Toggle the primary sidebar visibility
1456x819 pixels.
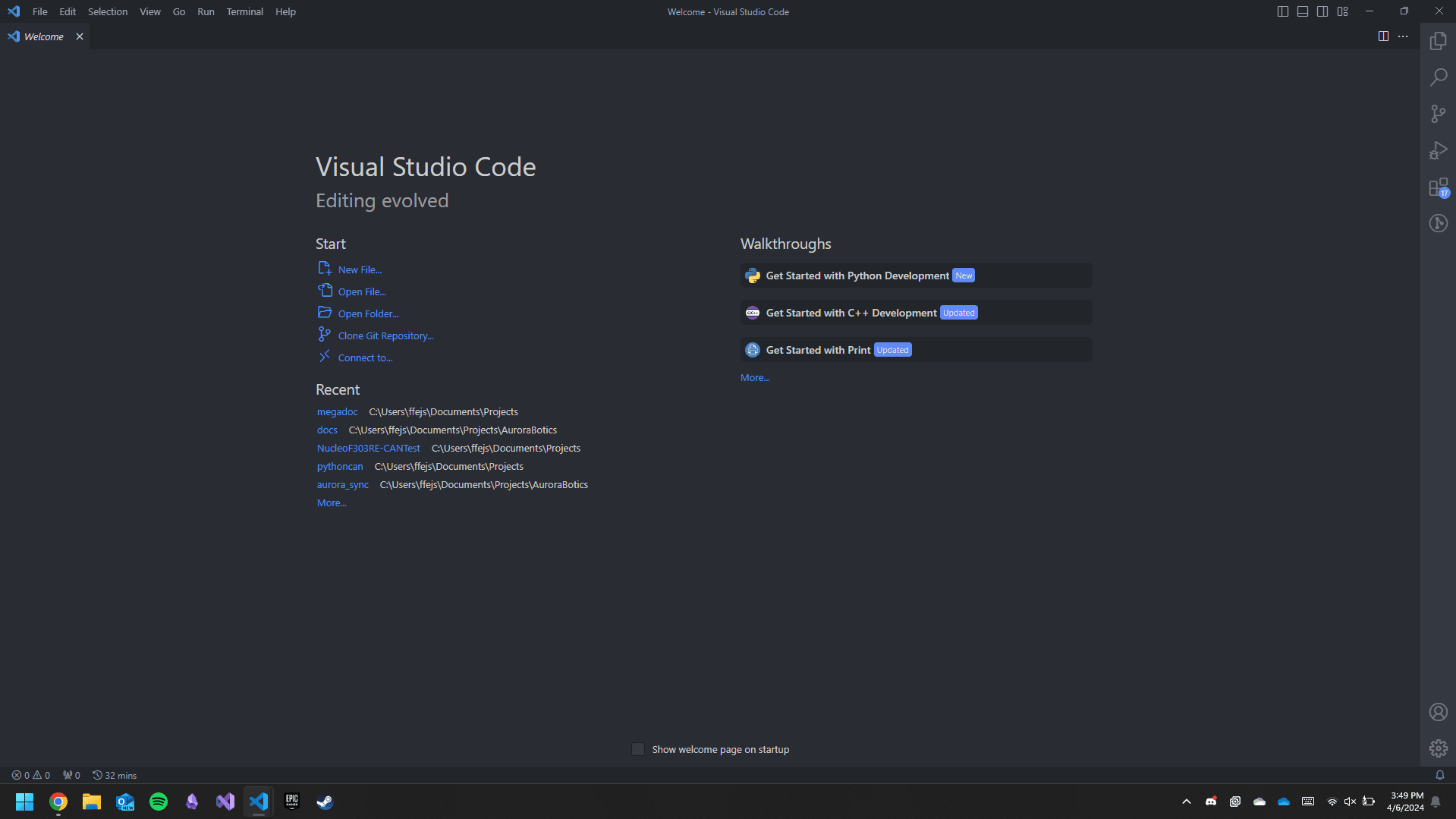click(1282, 11)
